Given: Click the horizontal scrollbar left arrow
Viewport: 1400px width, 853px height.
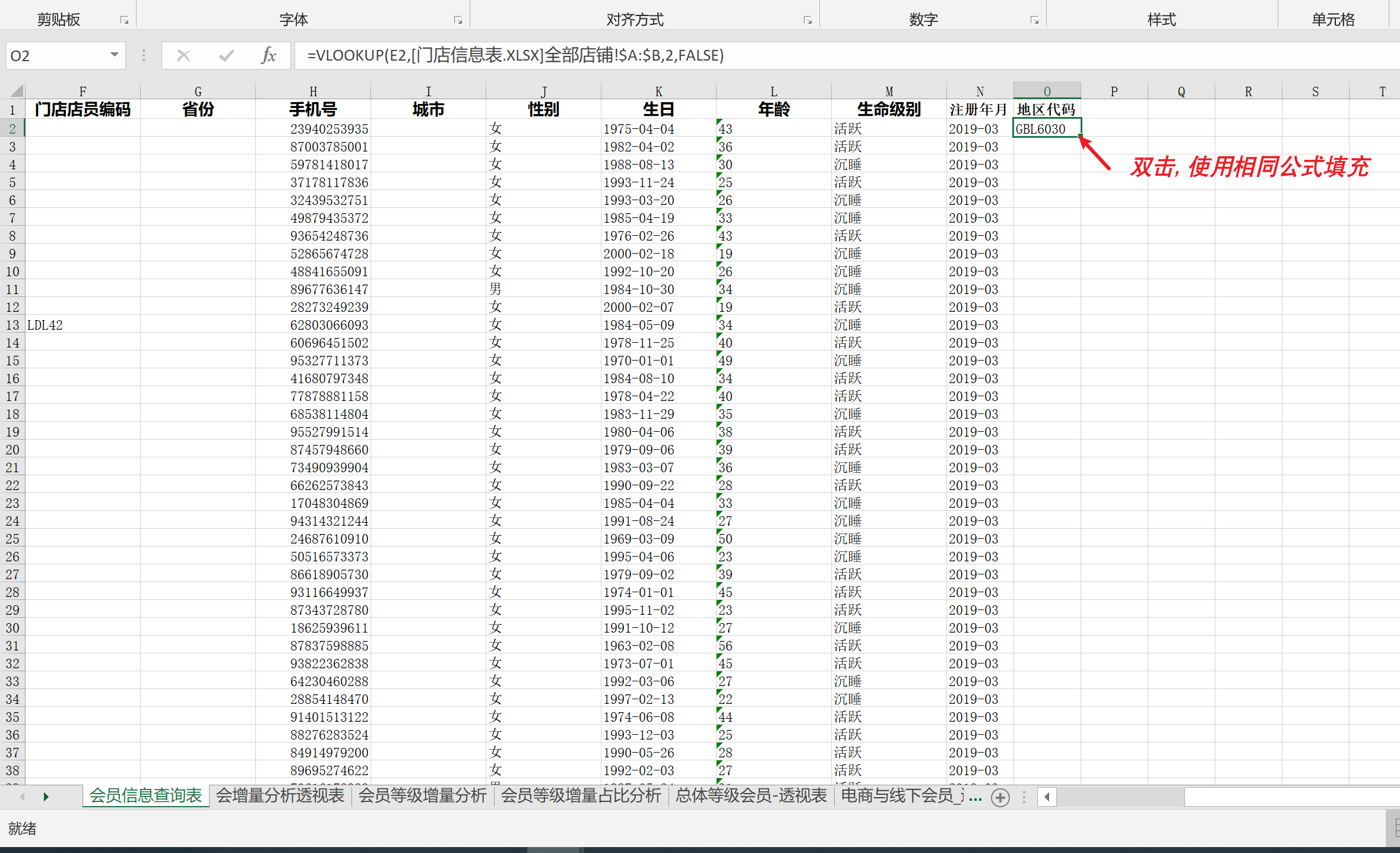Looking at the screenshot, I should [1047, 797].
